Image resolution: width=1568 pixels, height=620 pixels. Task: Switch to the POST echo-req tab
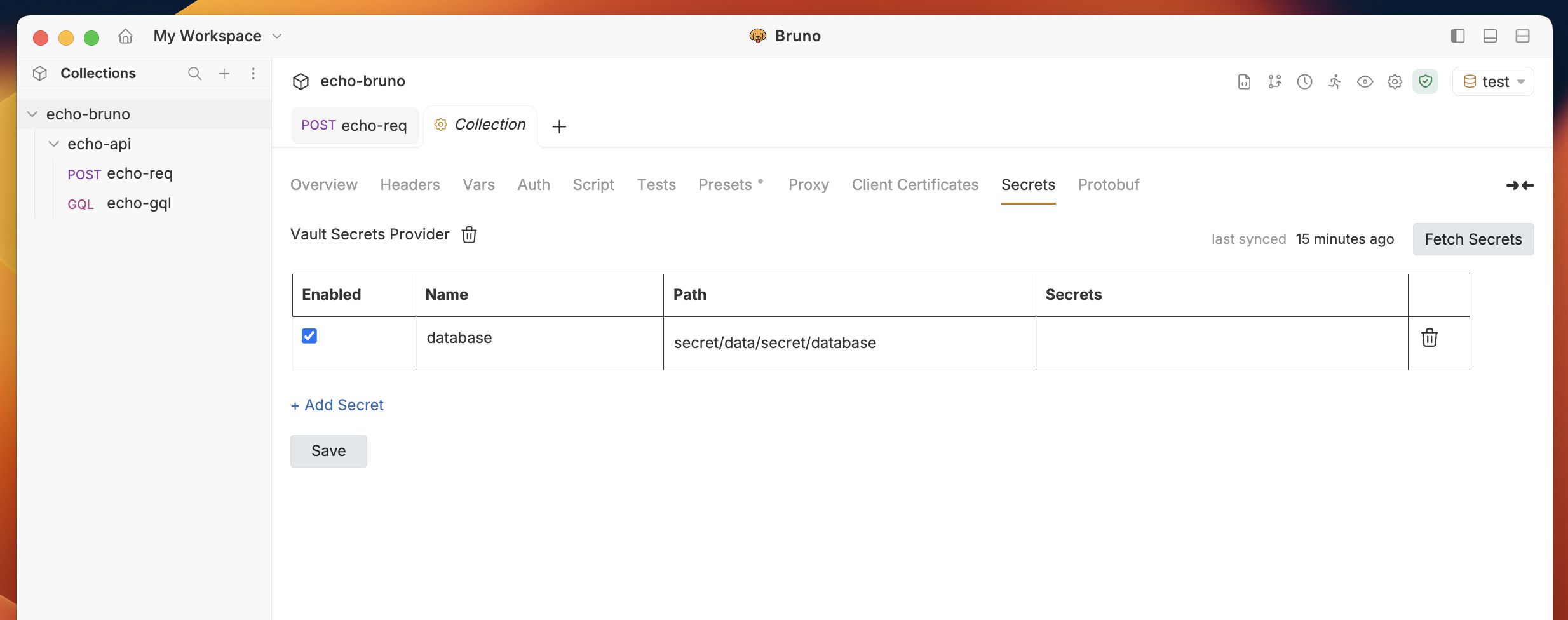pyautogui.click(x=355, y=126)
